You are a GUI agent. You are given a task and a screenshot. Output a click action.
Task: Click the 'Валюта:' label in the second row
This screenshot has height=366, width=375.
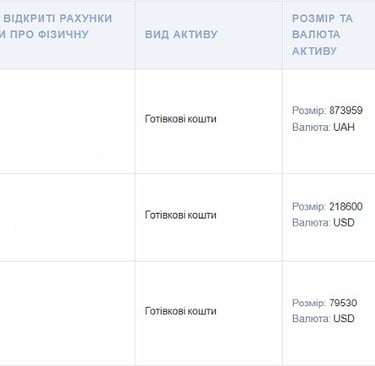point(311,222)
